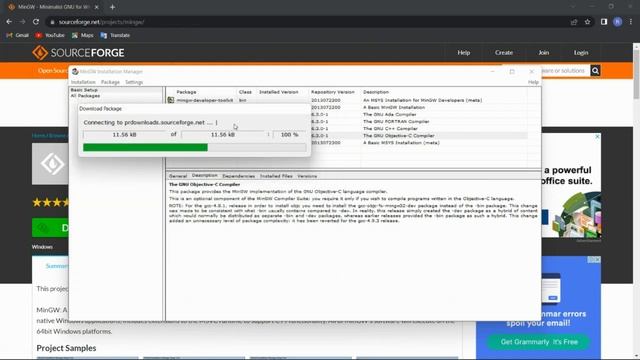This screenshot has width=640, height=360.
Task: Select 'The GNU Ada Compiler' row
Action: pos(418,114)
